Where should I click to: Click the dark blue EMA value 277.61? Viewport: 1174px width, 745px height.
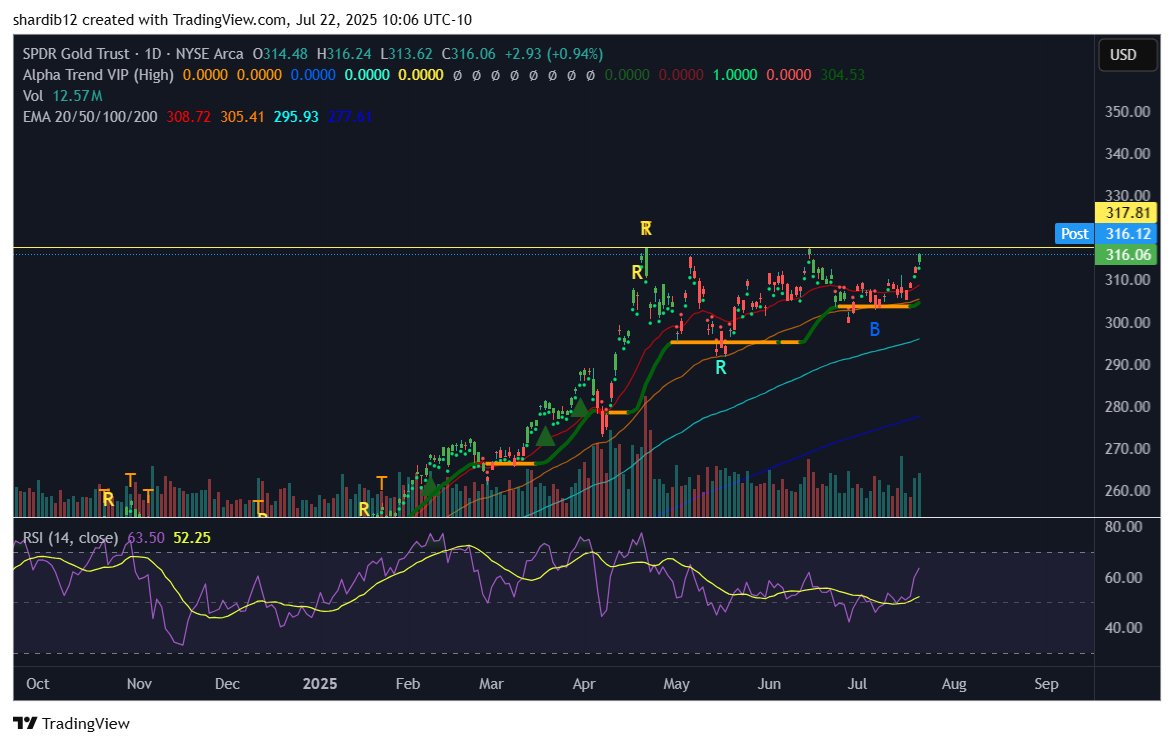tap(350, 117)
